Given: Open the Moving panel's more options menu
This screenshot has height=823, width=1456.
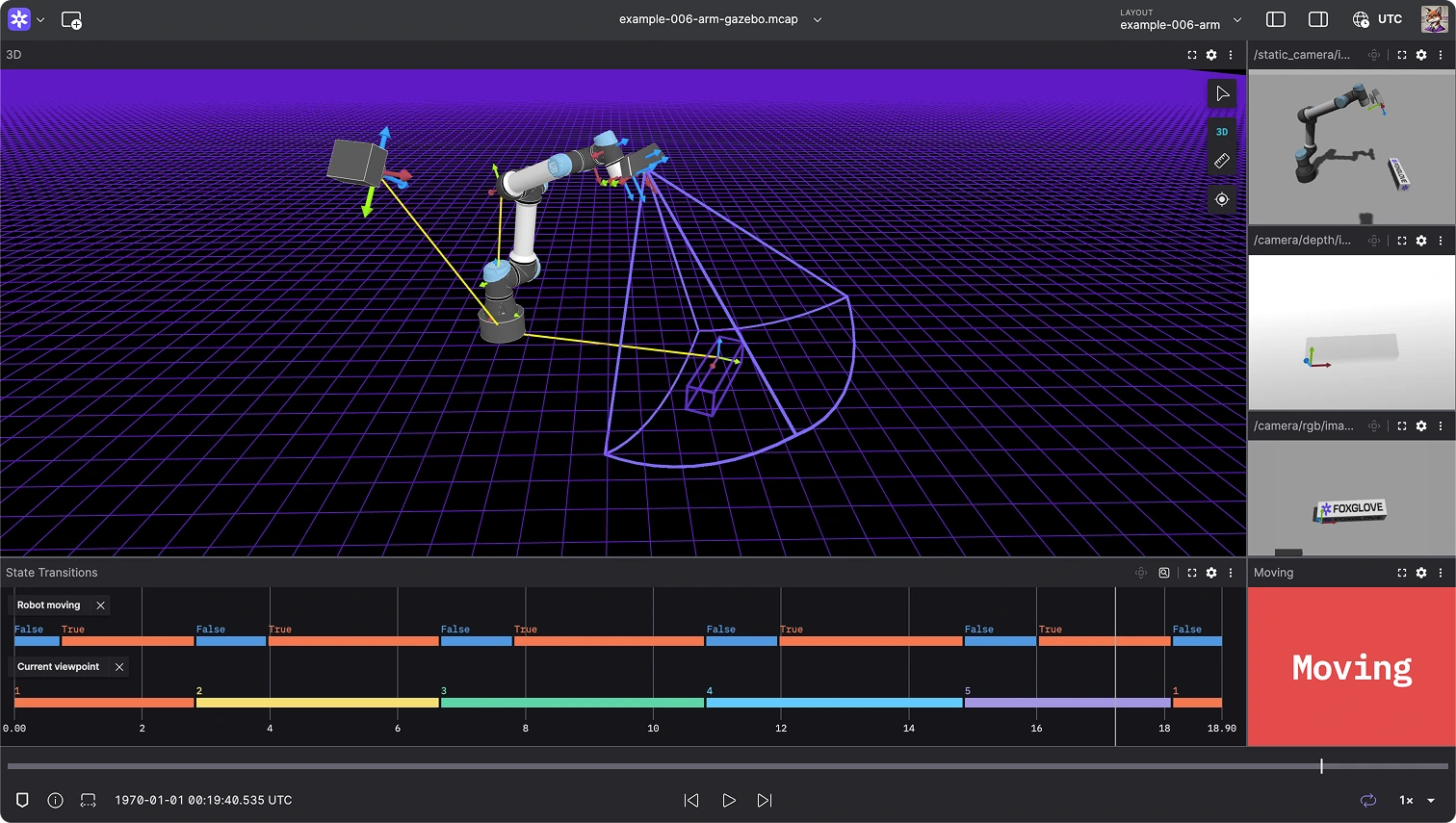Looking at the screenshot, I should [x=1441, y=572].
